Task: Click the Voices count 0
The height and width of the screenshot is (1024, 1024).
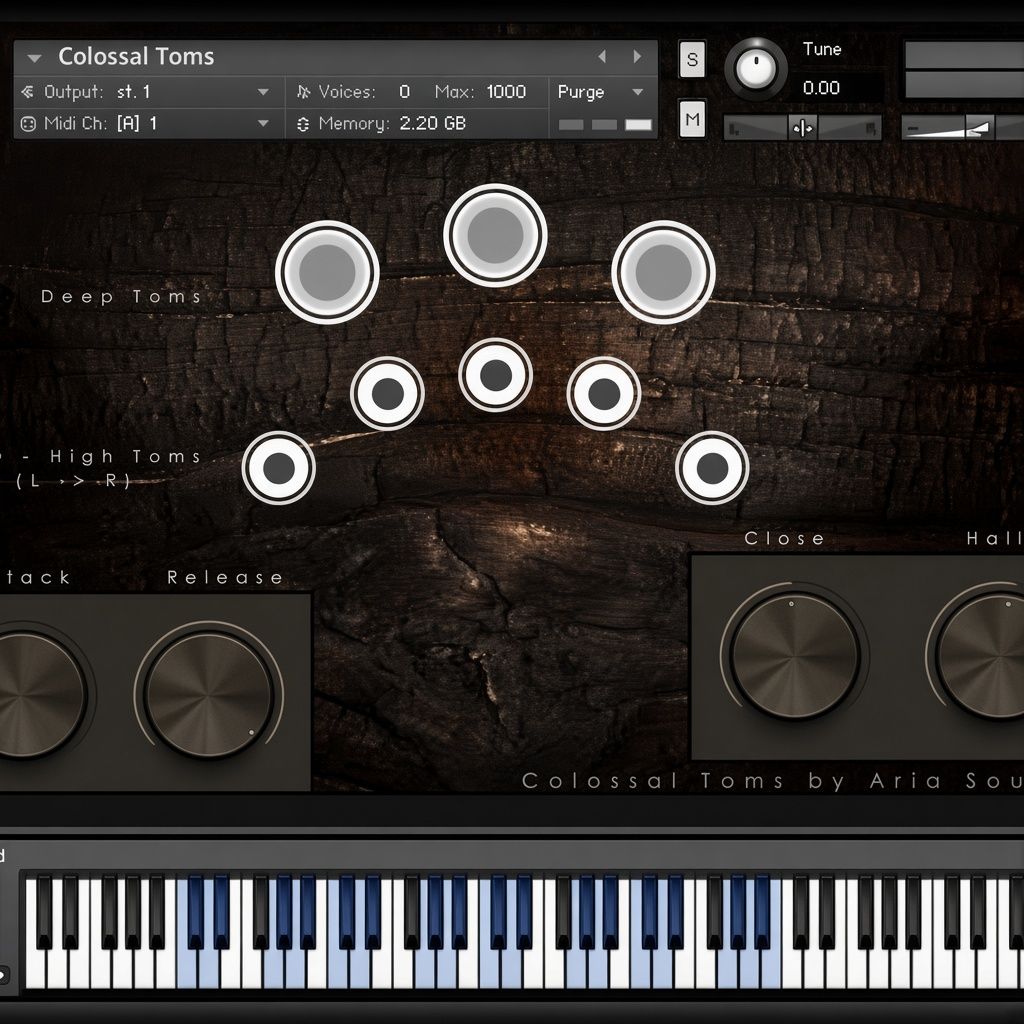Action: pos(404,91)
